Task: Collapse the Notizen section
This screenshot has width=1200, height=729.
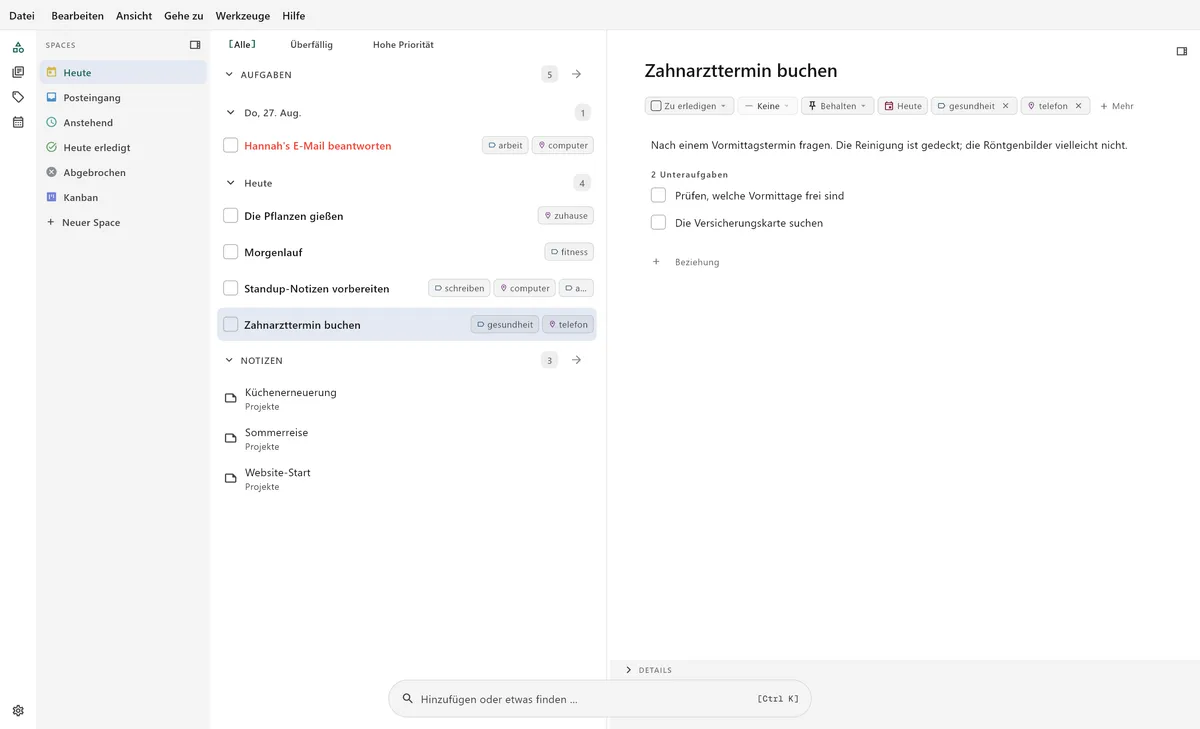Action: click(229, 360)
